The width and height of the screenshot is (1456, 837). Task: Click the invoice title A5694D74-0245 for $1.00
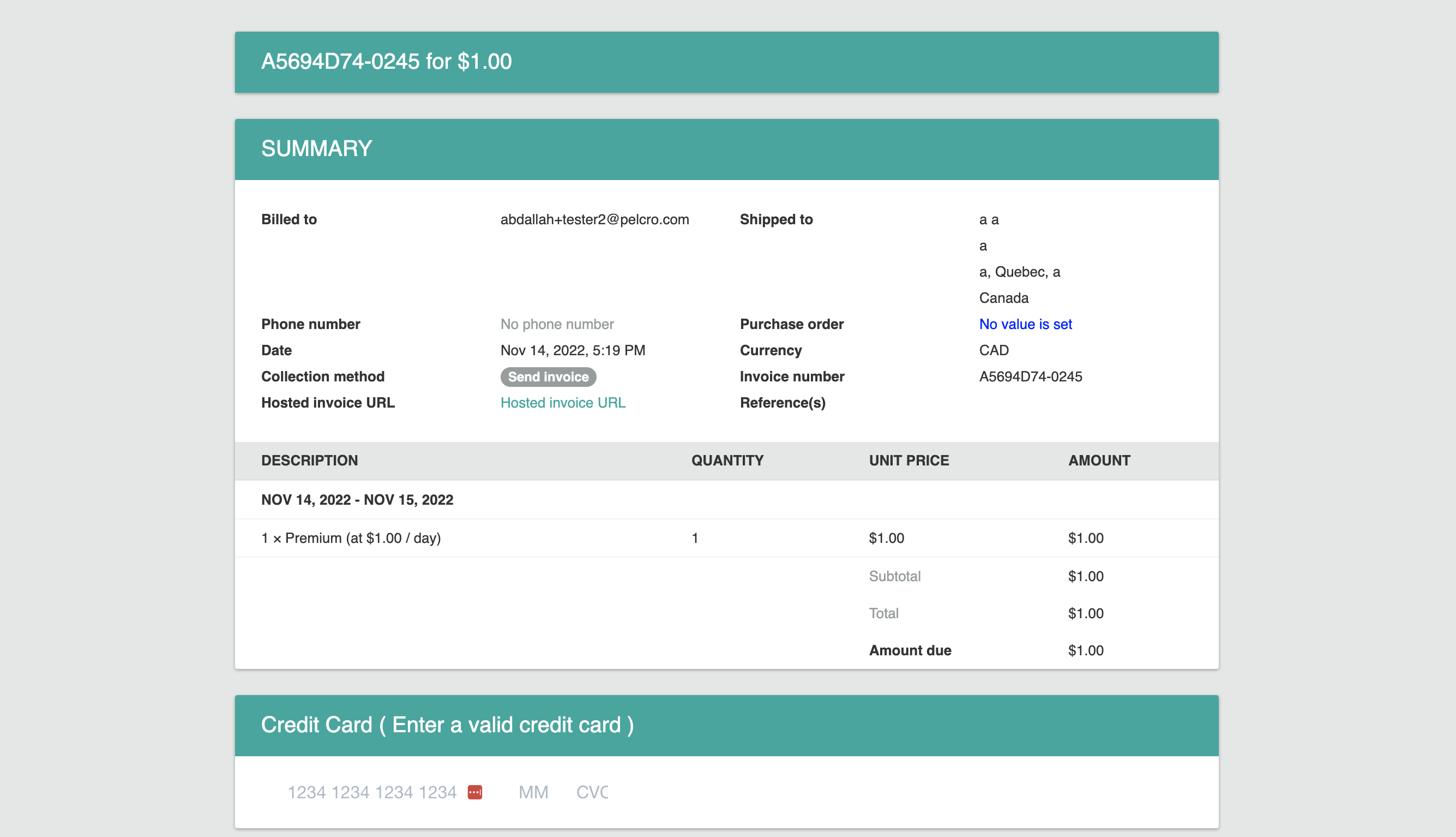point(386,62)
